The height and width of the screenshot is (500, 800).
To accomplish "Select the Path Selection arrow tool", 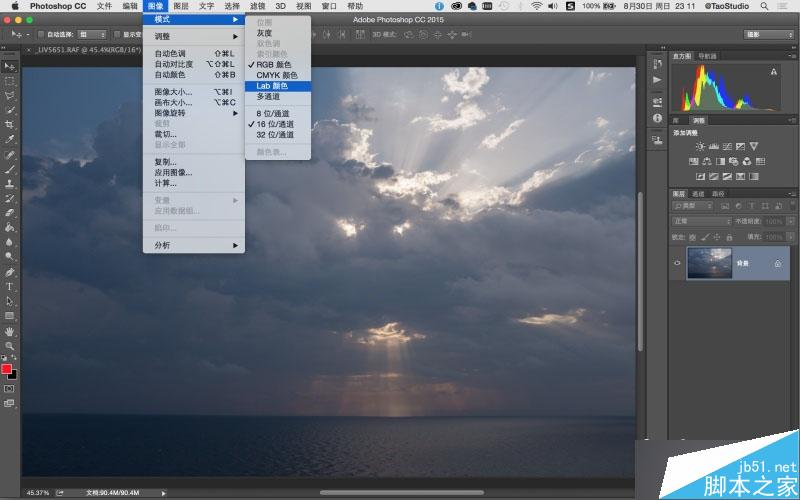I will 9,301.
